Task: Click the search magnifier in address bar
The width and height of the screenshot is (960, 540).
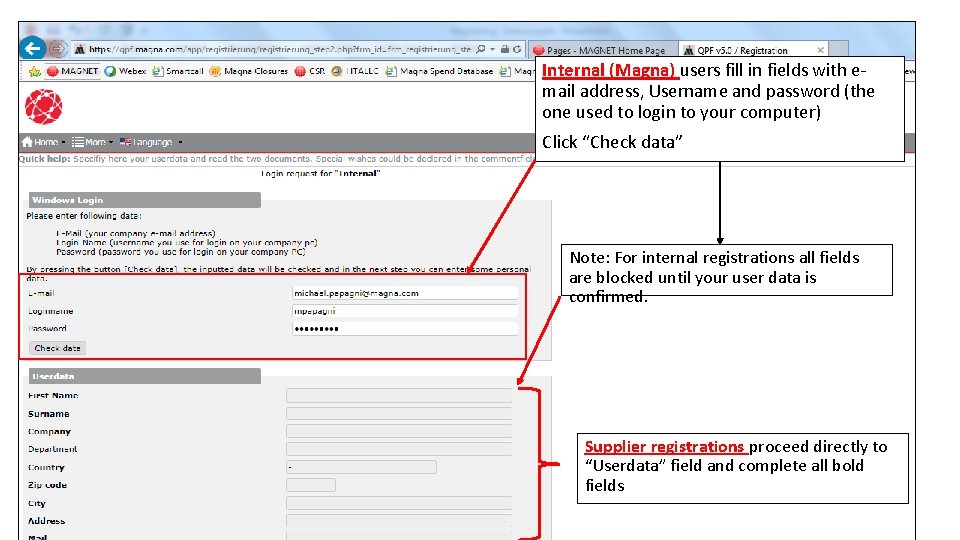Action: click(x=481, y=49)
